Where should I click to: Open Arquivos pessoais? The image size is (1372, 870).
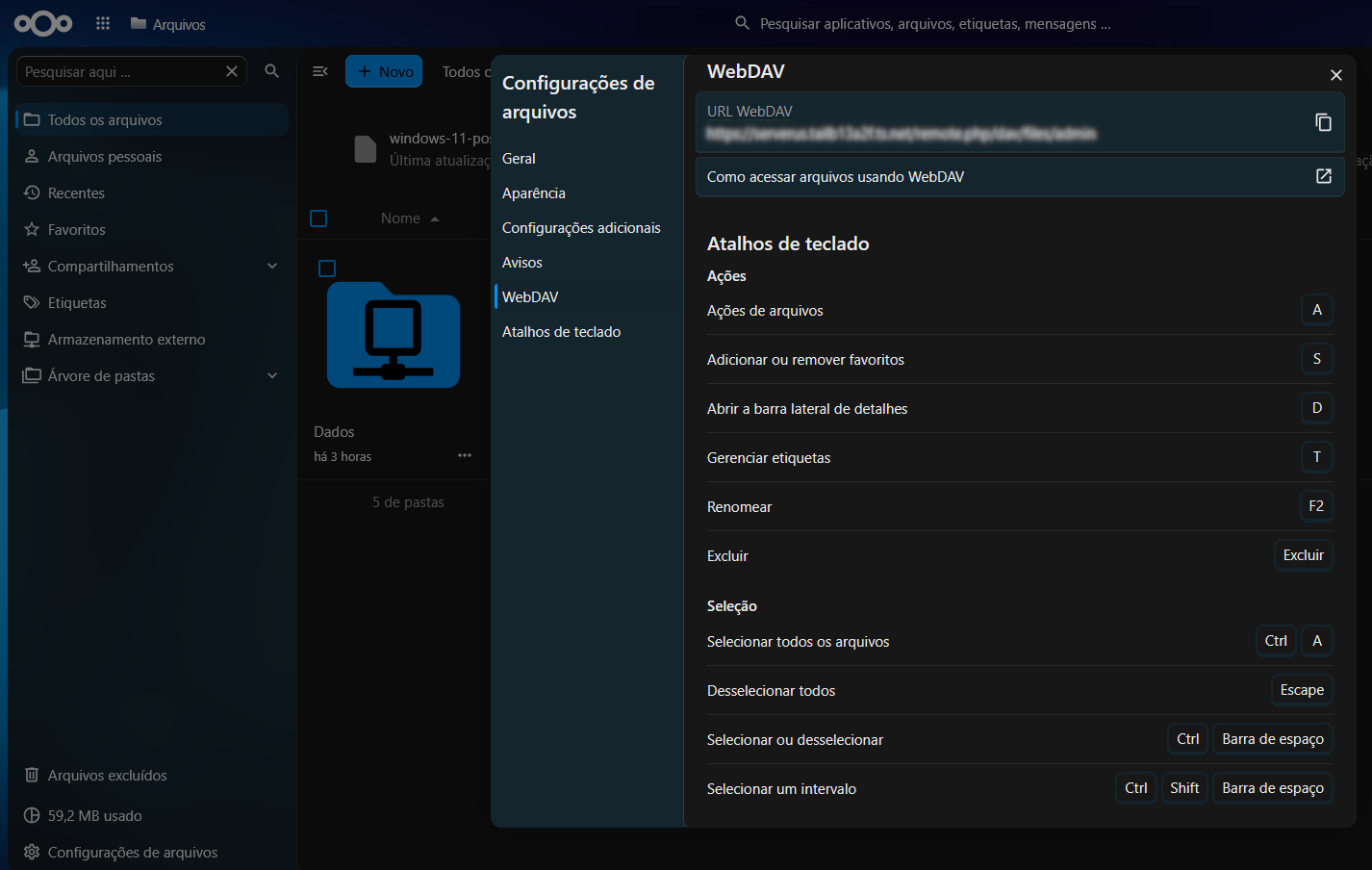pyautogui.click(x=105, y=156)
